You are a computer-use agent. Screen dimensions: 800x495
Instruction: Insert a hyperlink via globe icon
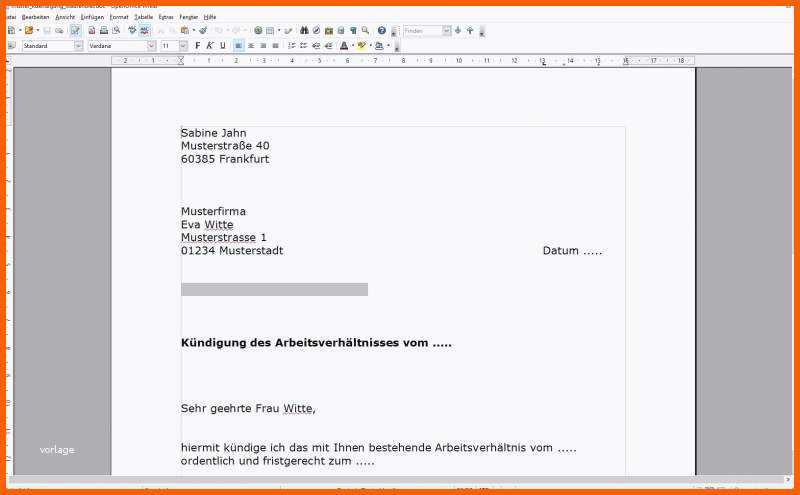tap(258, 31)
